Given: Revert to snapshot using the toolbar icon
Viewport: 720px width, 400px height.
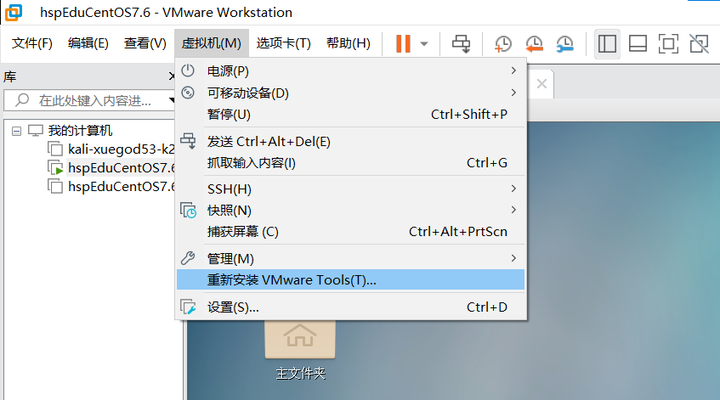Looking at the screenshot, I should coord(534,44).
